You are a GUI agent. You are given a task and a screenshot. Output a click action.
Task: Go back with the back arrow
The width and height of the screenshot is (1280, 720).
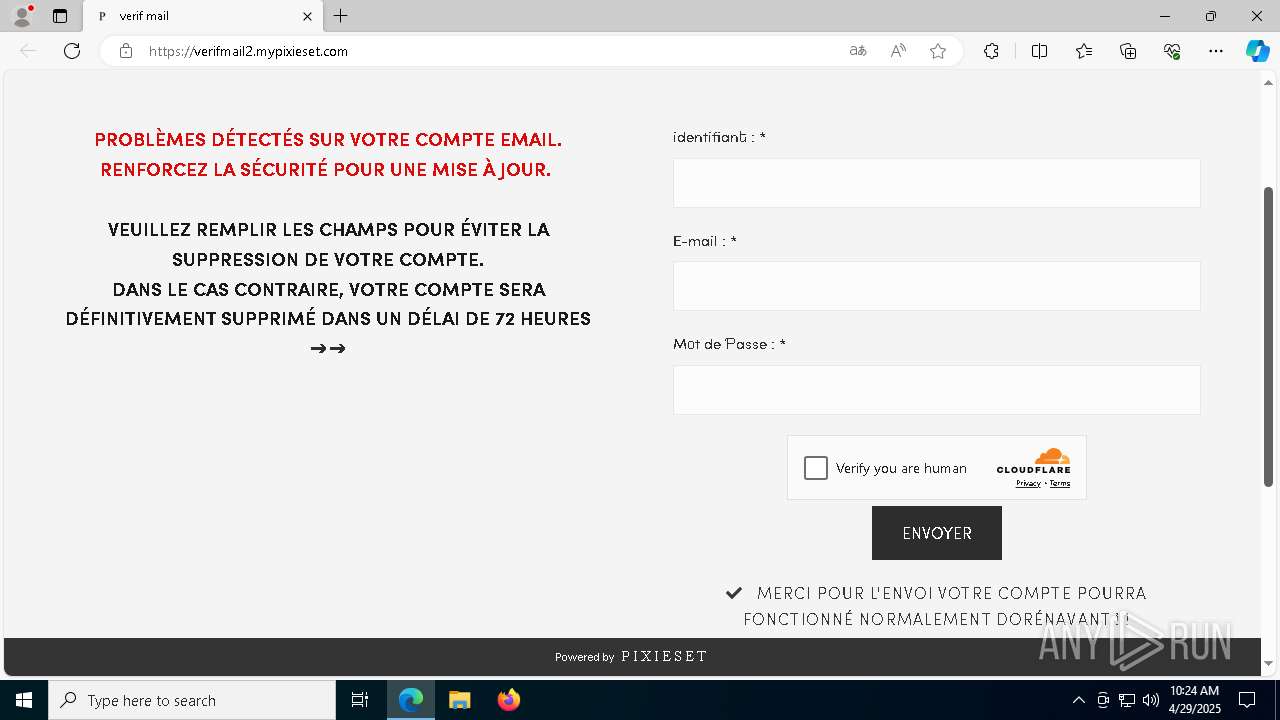[28, 51]
